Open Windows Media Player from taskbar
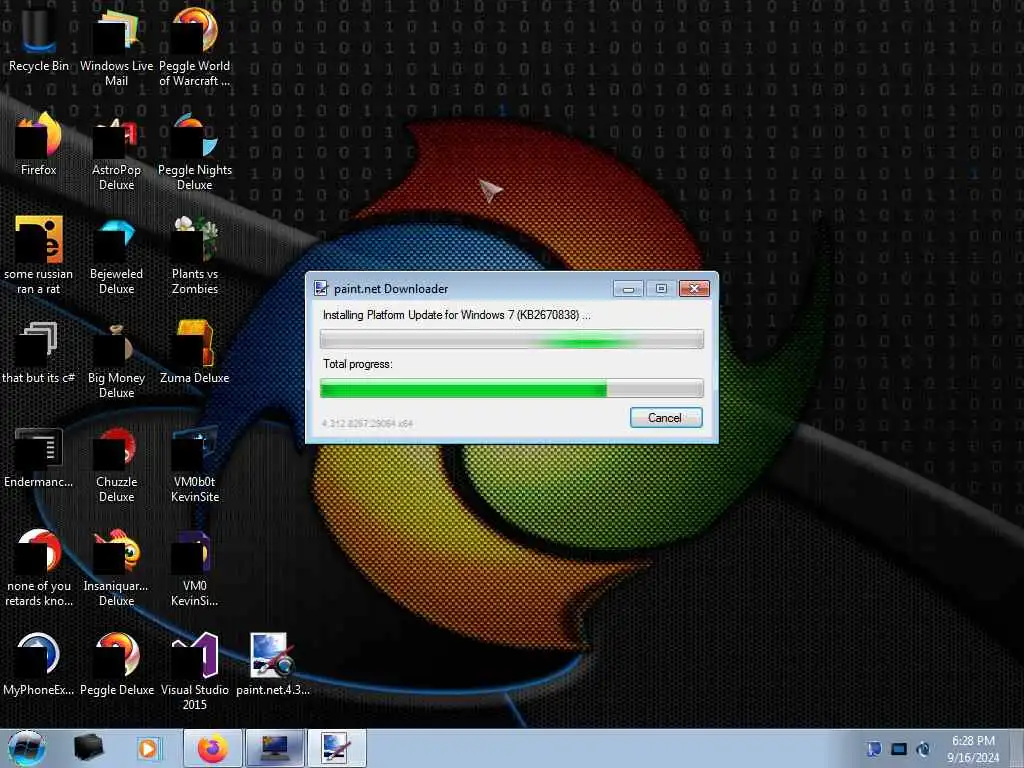Screen dimensions: 1024x768 tap(149, 748)
